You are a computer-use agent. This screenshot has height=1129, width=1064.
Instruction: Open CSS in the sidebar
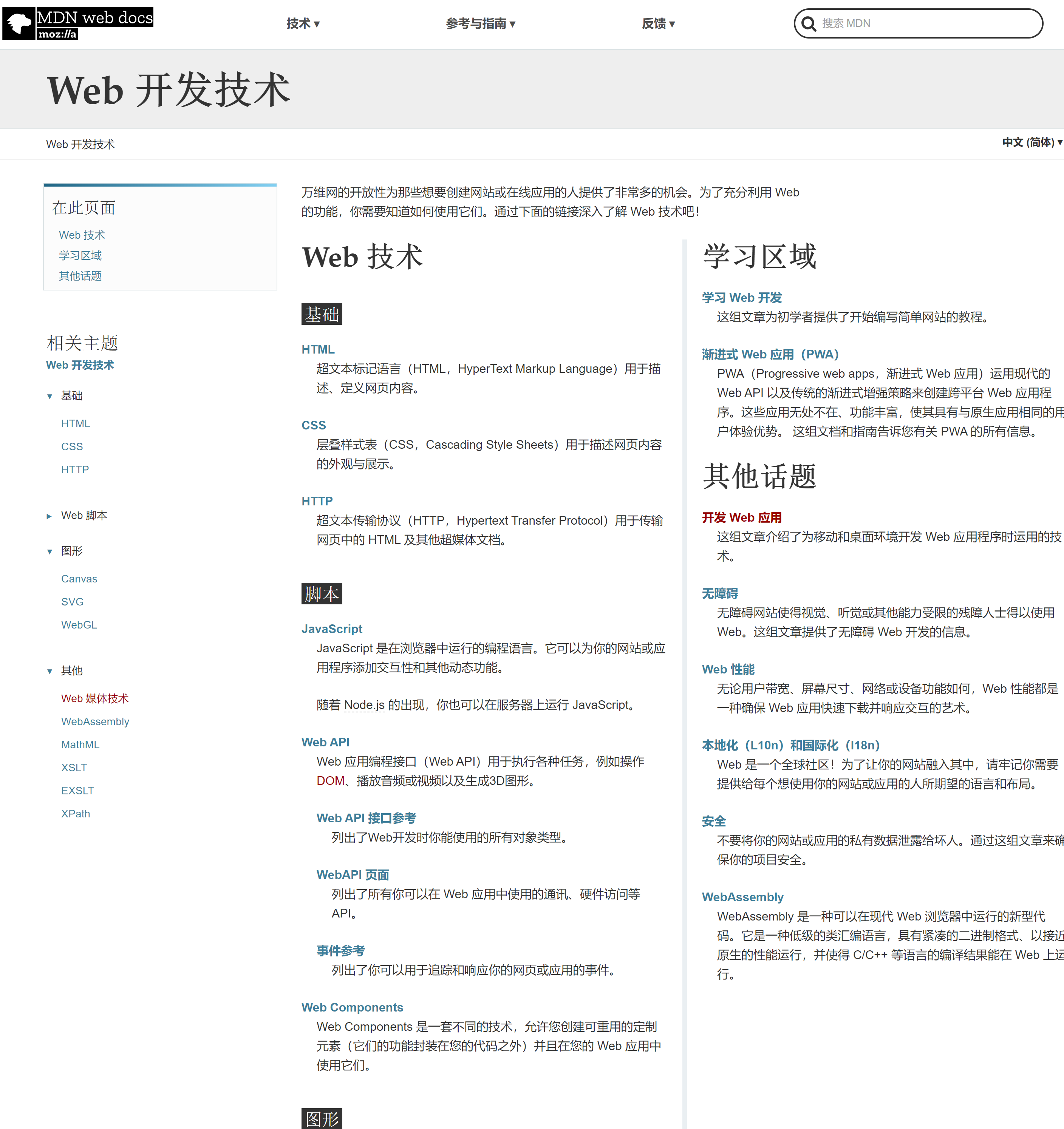(x=72, y=447)
